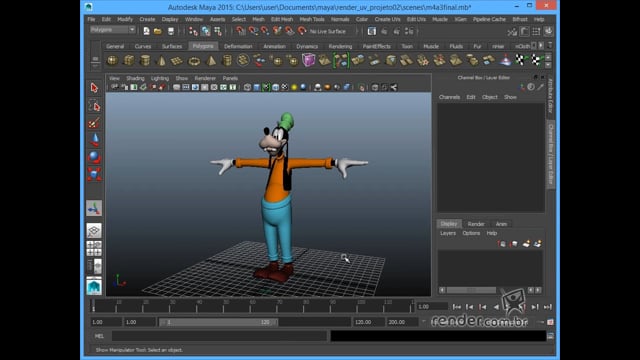Click the Show Manipulator tool icon
The width and height of the screenshot is (640, 360).
(94, 209)
